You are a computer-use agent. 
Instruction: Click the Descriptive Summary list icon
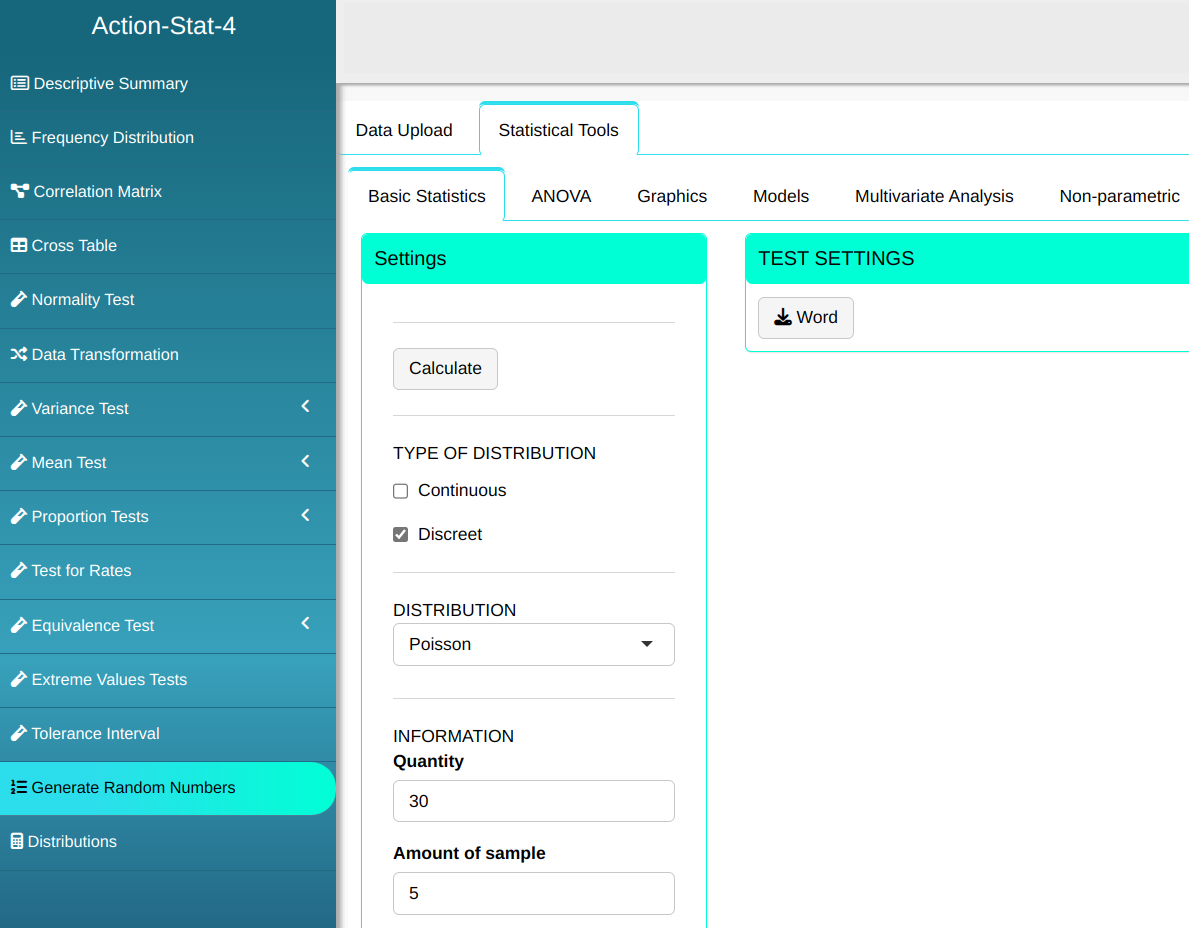tap(19, 83)
